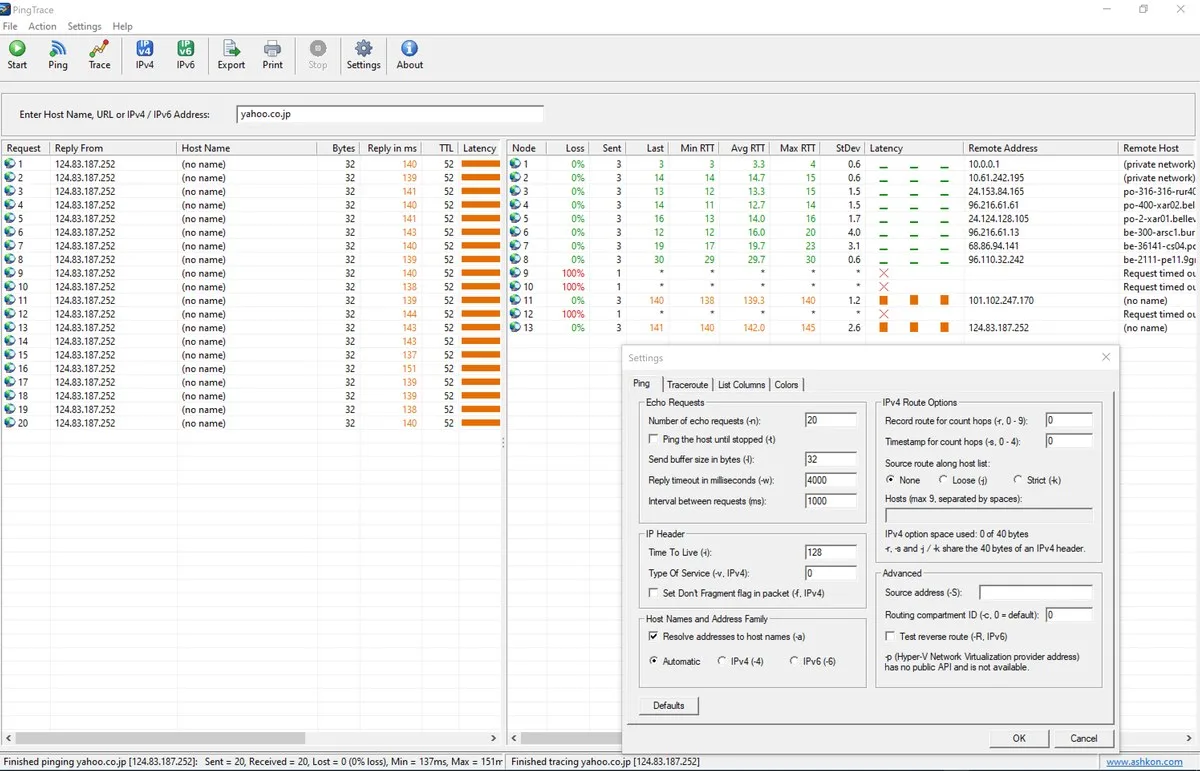Choose Strict (-k) source route
The height and width of the screenshot is (771, 1200).
[1018, 481]
